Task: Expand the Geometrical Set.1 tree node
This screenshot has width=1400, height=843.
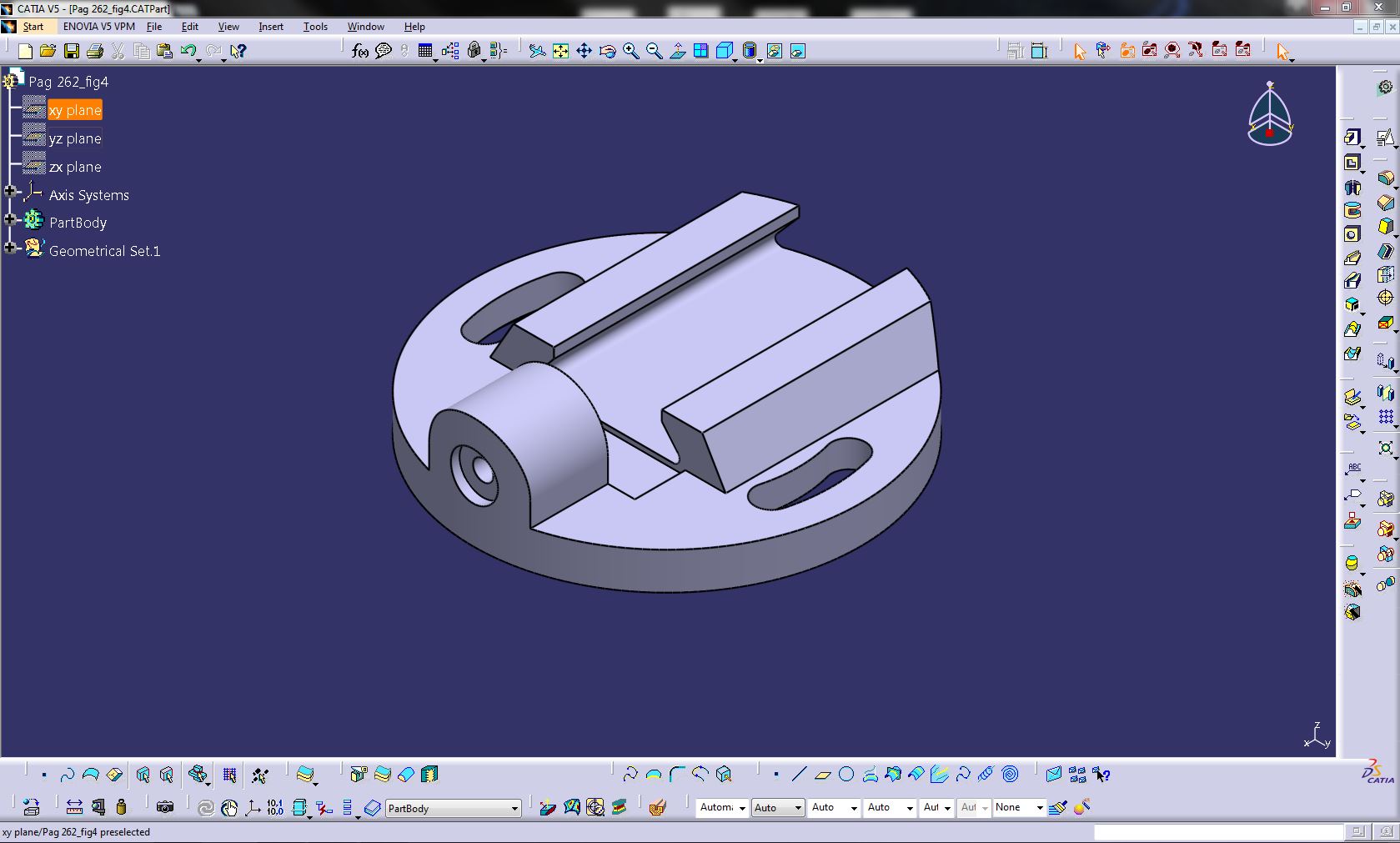Action: tap(10, 248)
